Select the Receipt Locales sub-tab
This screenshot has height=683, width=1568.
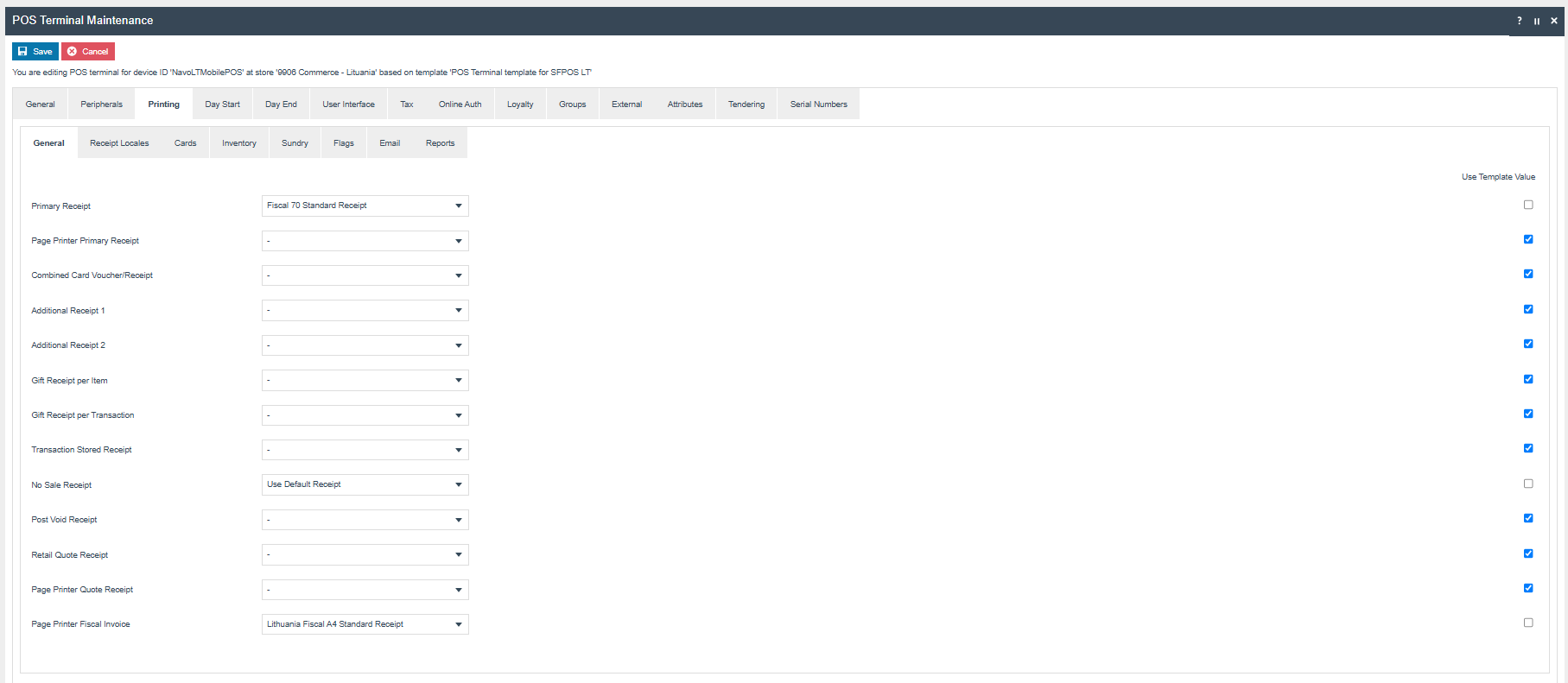(119, 143)
